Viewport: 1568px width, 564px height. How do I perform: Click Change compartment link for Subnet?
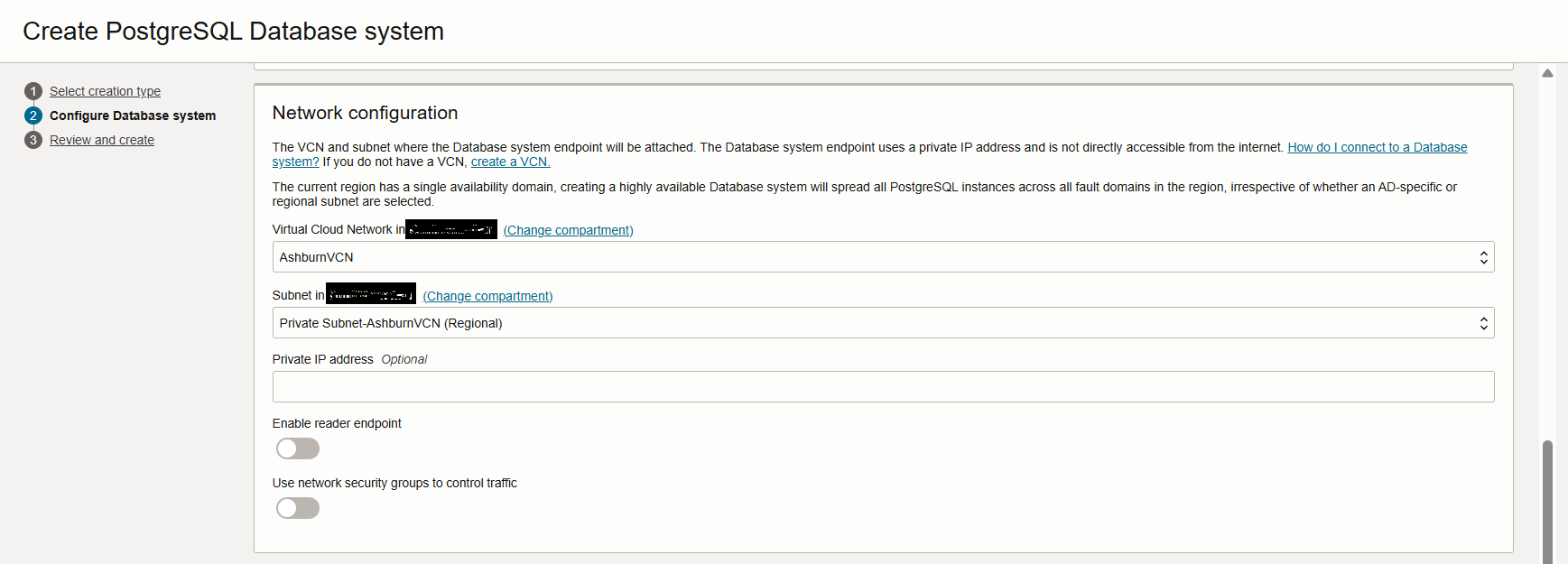[x=487, y=296]
